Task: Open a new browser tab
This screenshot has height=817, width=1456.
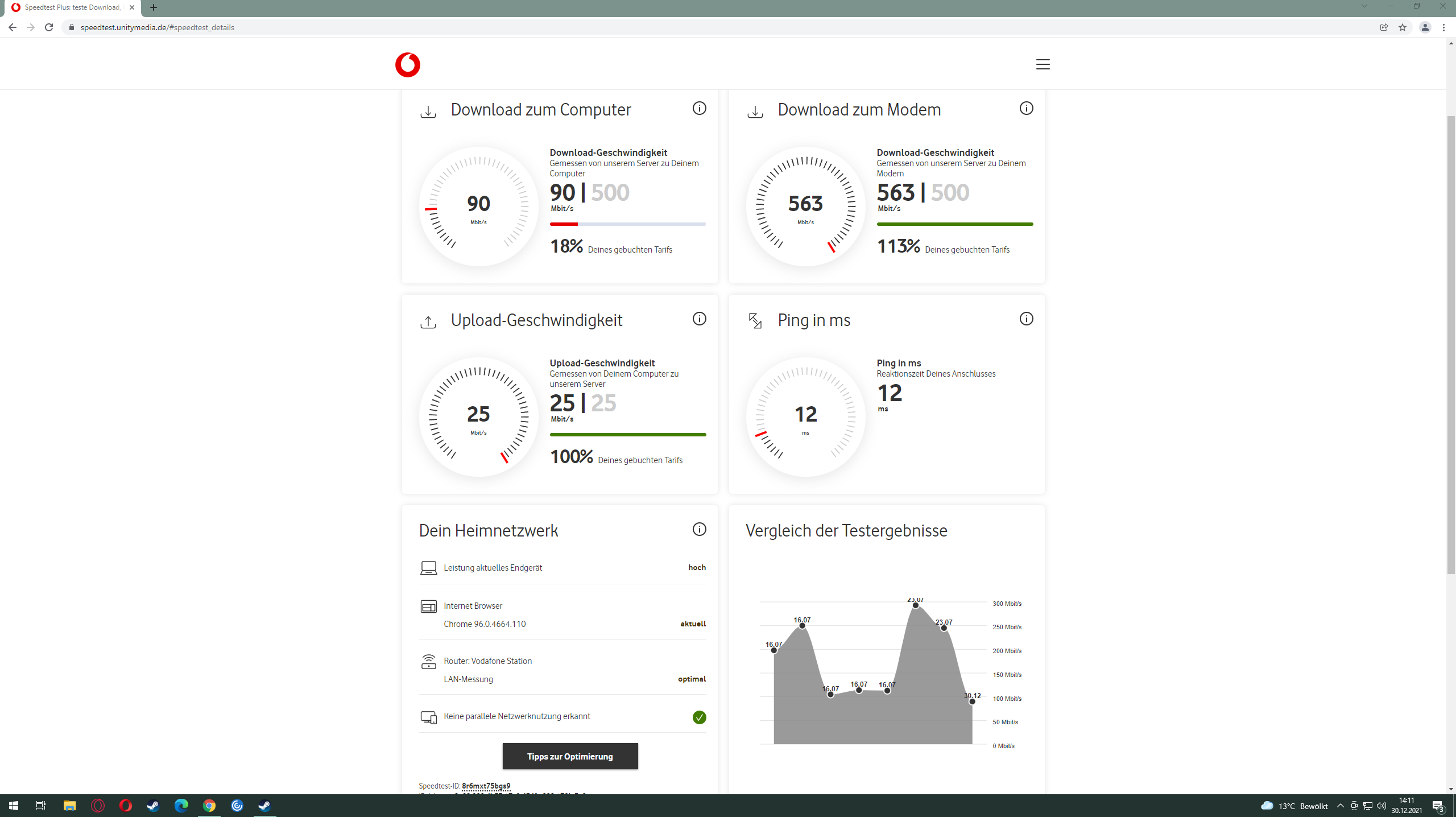Action: point(153,7)
